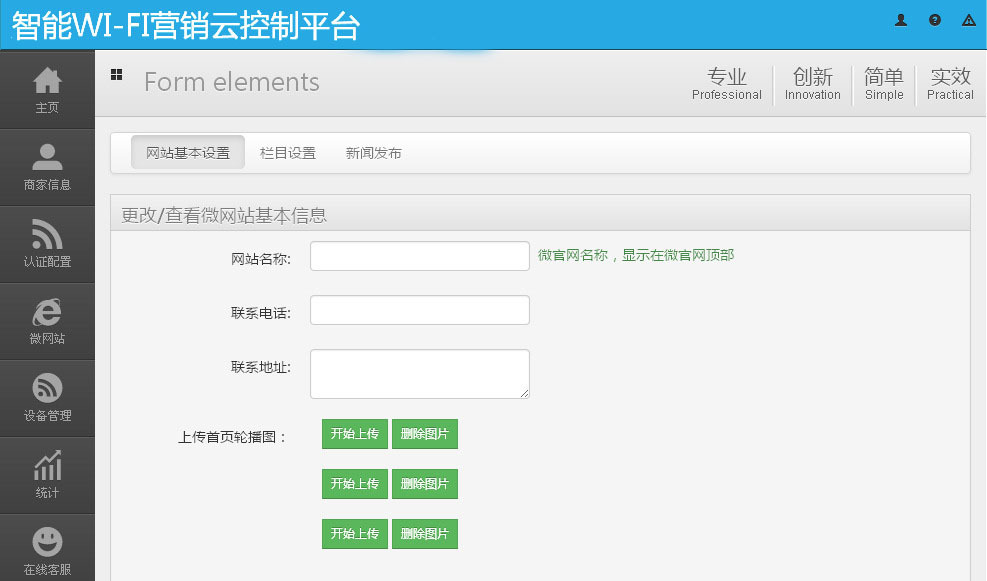Click the user profile icon in header

(x=901, y=20)
